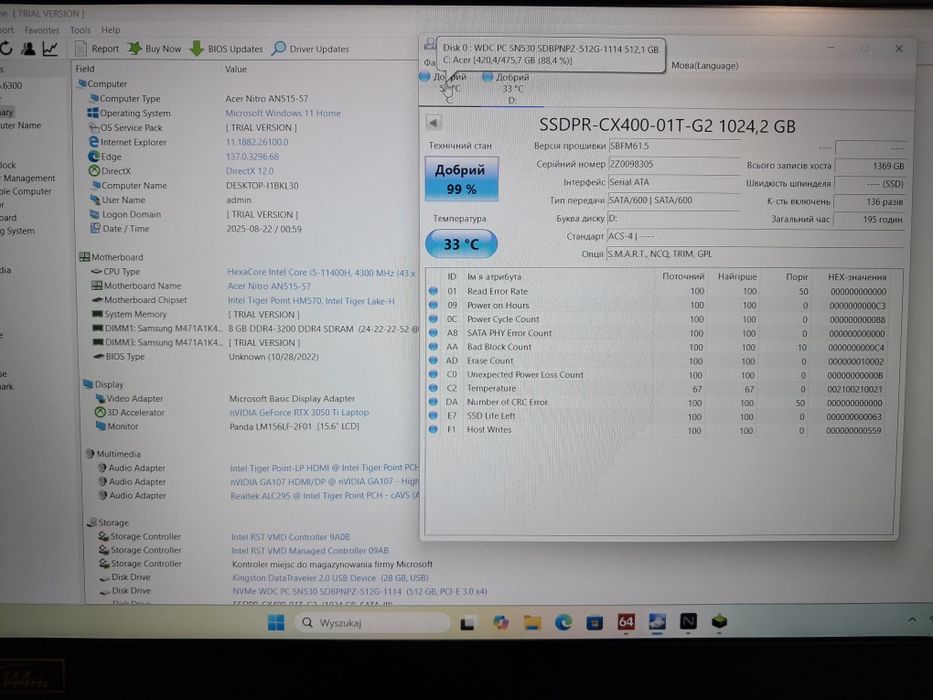The image size is (933, 700).
Task: Click the Field column header in AIDA64
Action: pyautogui.click(x=85, y=69)
